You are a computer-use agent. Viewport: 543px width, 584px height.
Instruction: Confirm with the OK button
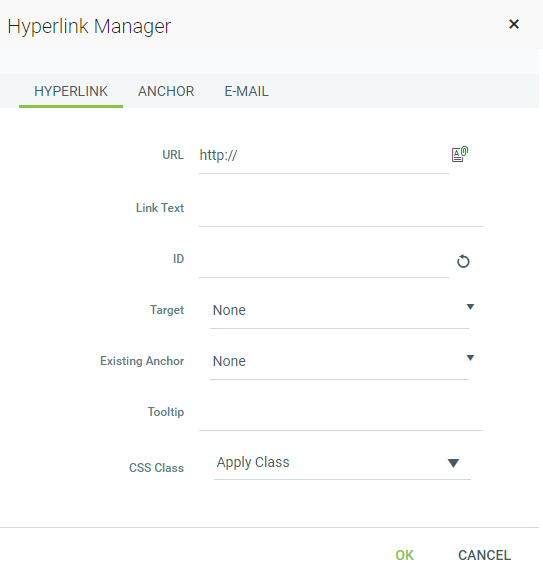[404, 555]
